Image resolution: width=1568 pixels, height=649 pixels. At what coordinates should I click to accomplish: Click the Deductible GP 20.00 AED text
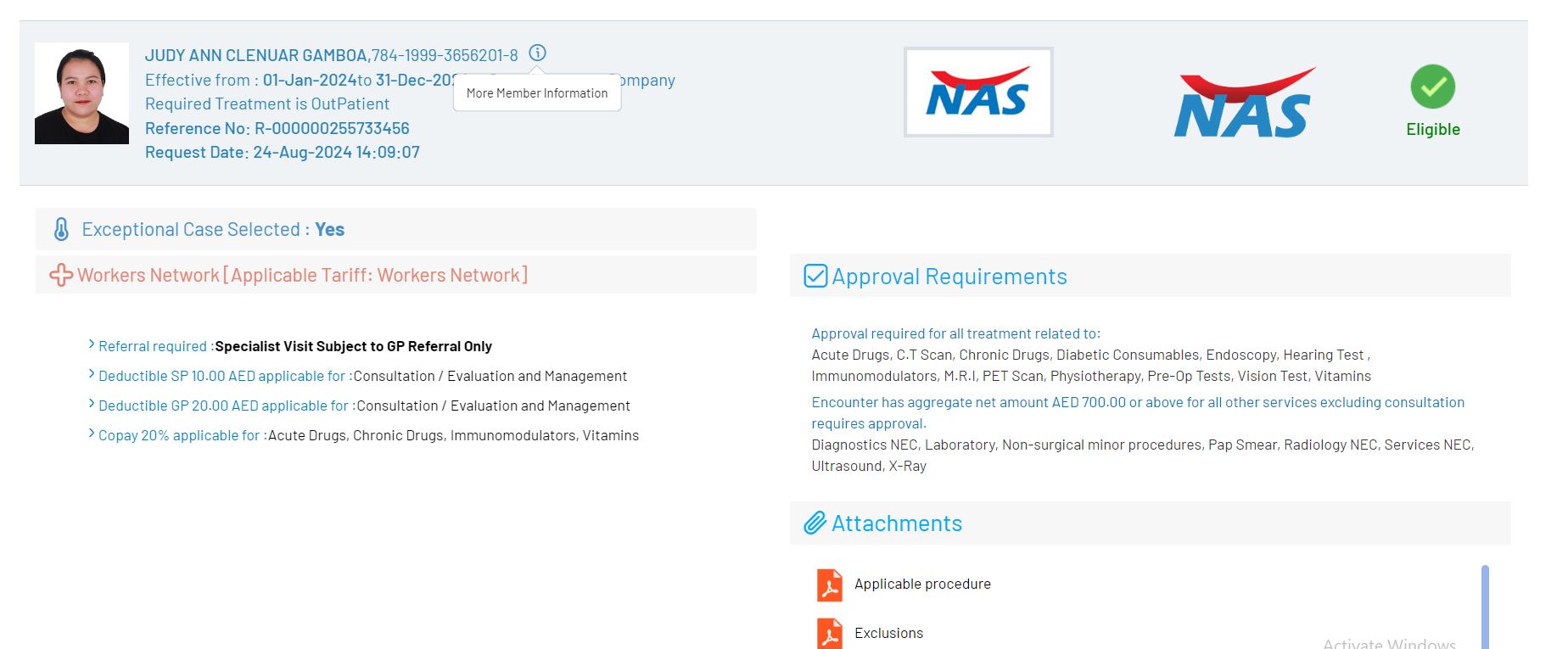tap(226, 406)
